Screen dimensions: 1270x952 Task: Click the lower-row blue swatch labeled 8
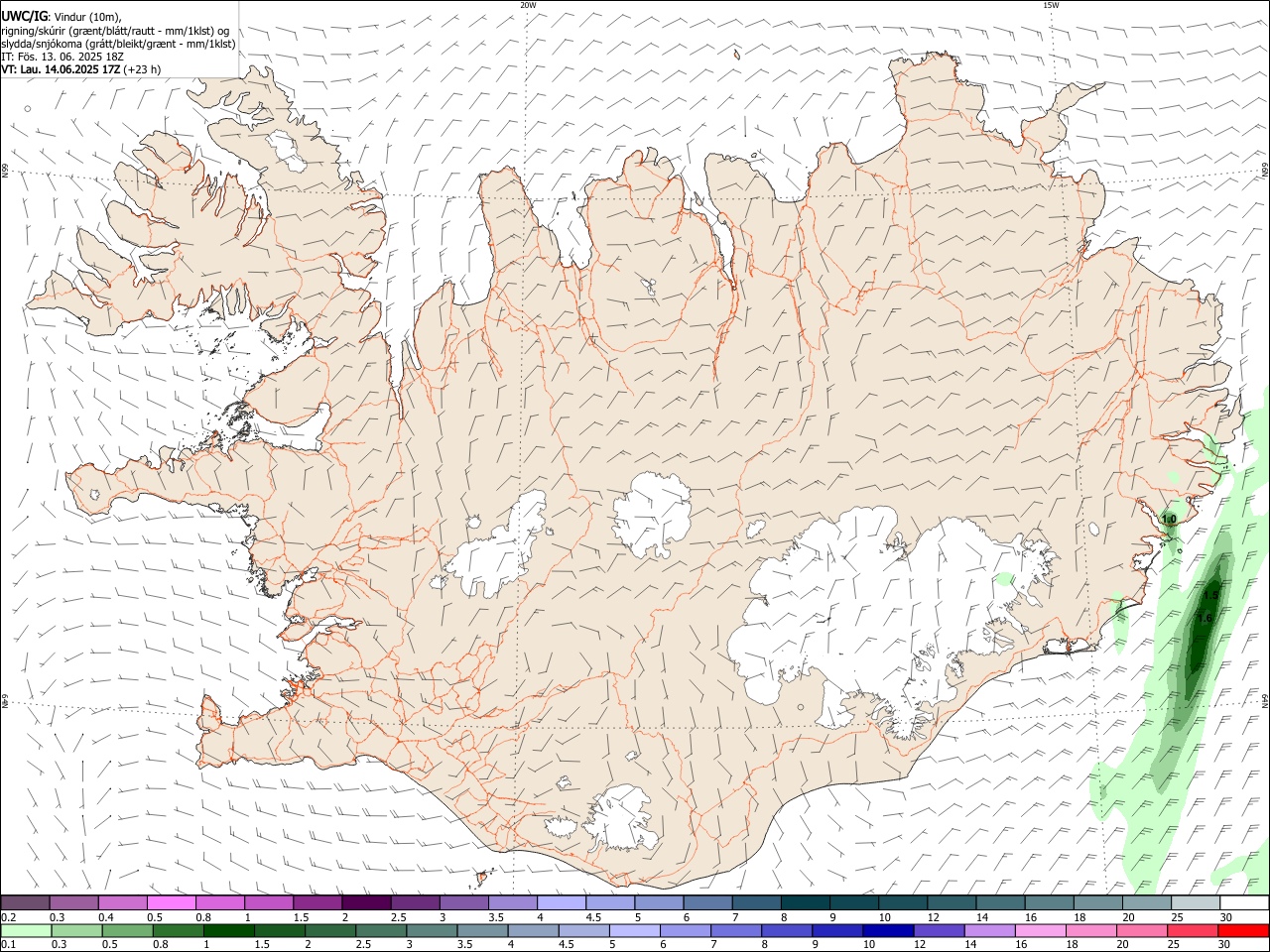(787, 931)
